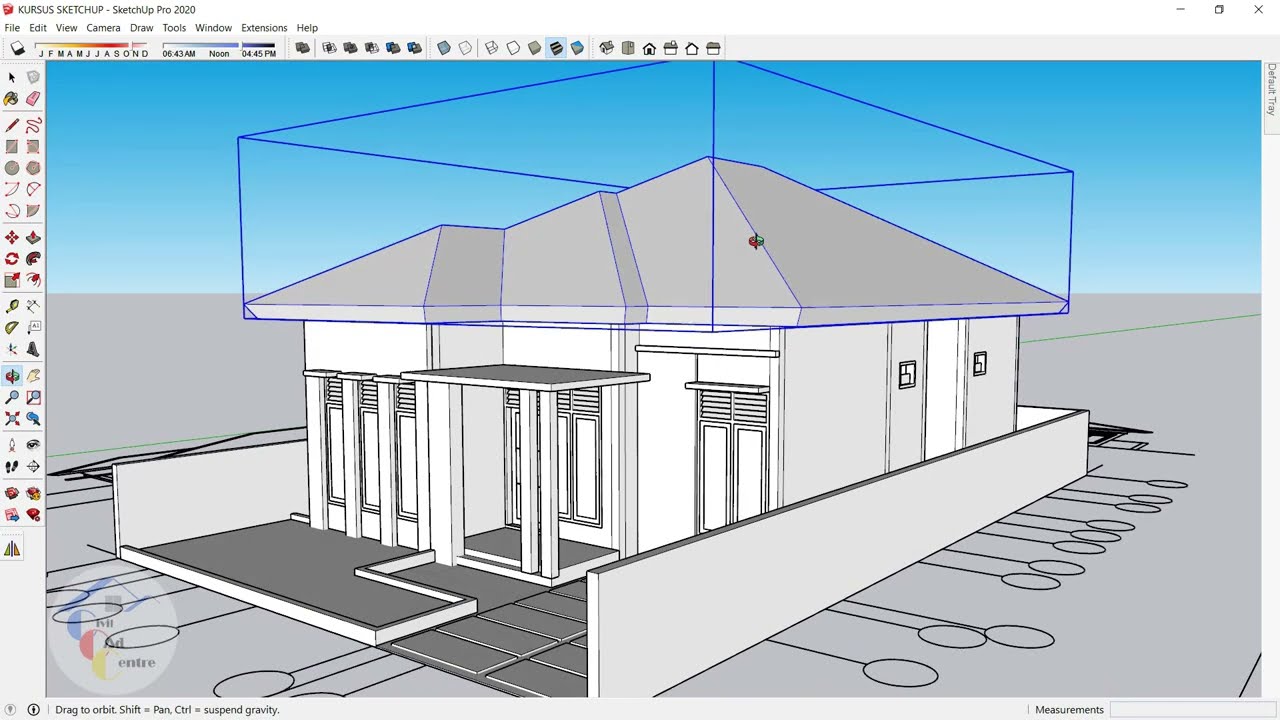The height and width of the screenshot is (720, 1280).
Task: Switch to Monochrome face style
Action: click(x=577, y=48)
